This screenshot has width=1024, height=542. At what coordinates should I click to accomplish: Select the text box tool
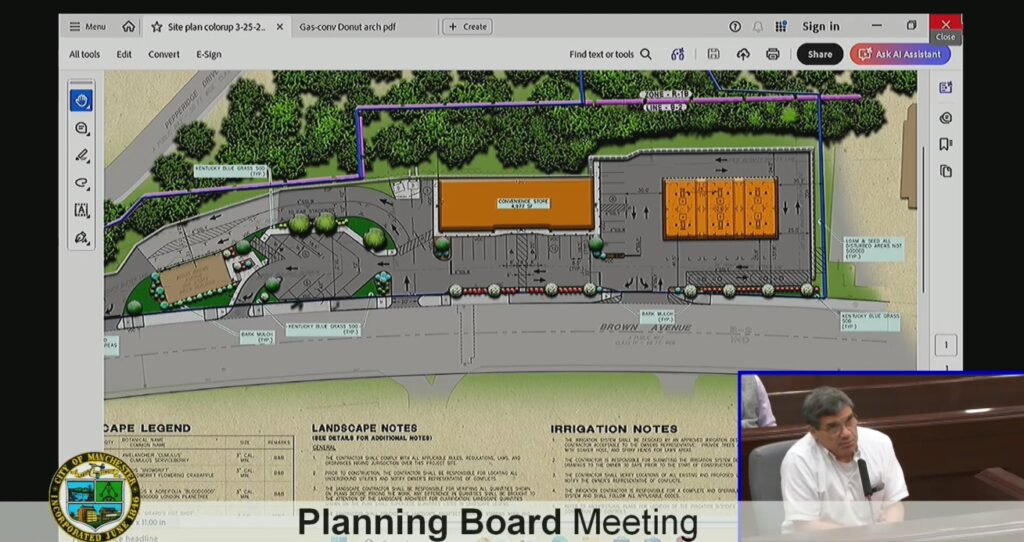[x=81, y=210]
